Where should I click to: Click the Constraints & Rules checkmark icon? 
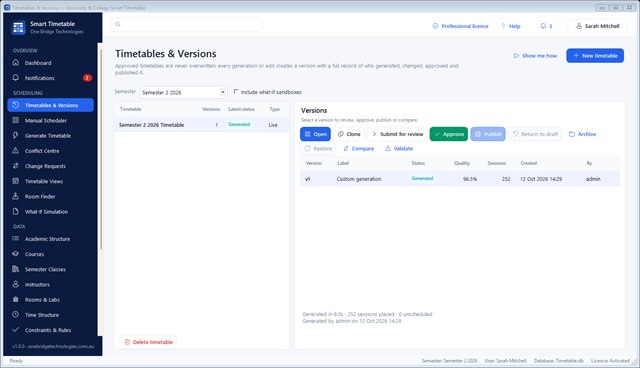coord(16,330)
